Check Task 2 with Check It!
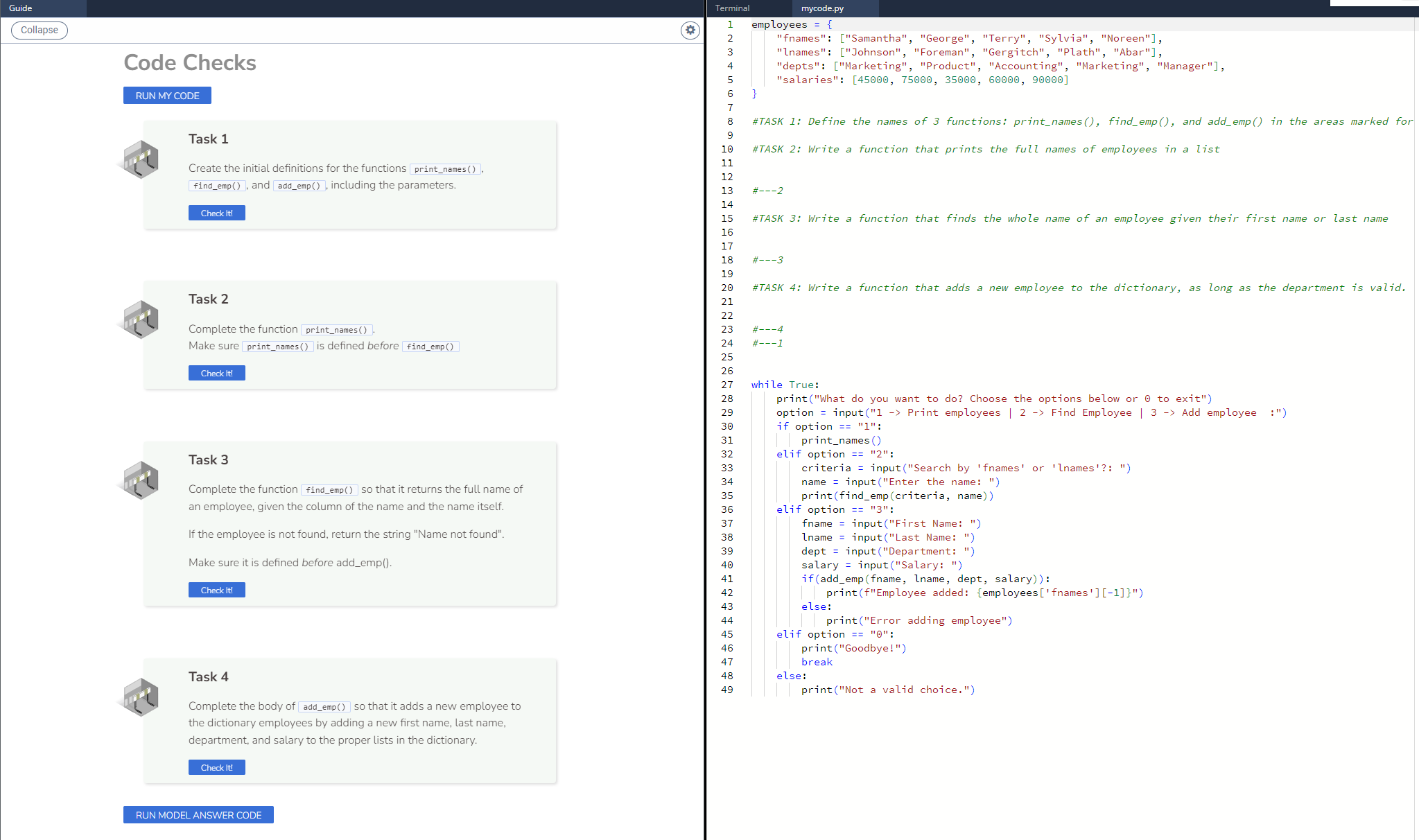The width and height of the screenshot is (1419, 840). click(x=217, y=373)
